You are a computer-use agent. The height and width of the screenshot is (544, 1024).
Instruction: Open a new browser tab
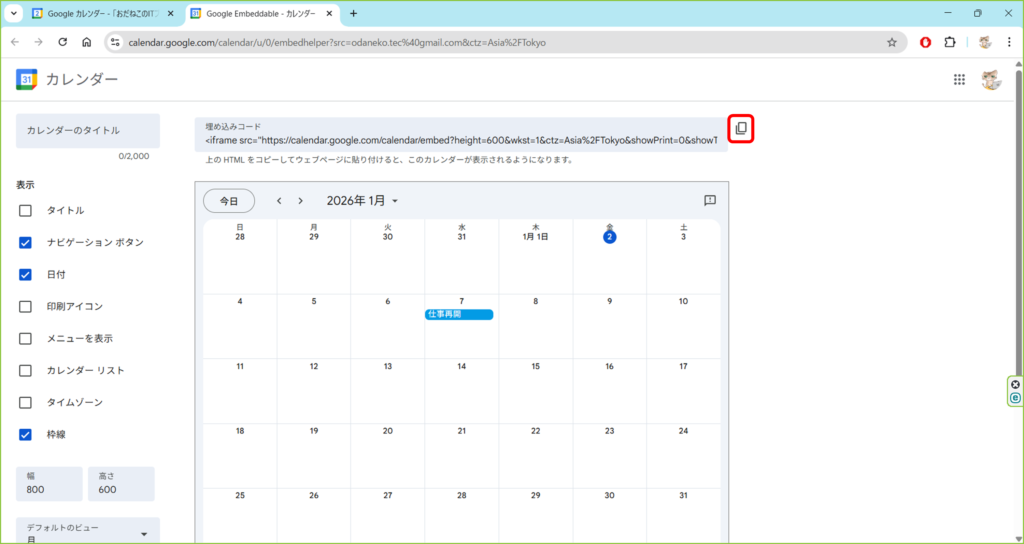click(353, 14)
